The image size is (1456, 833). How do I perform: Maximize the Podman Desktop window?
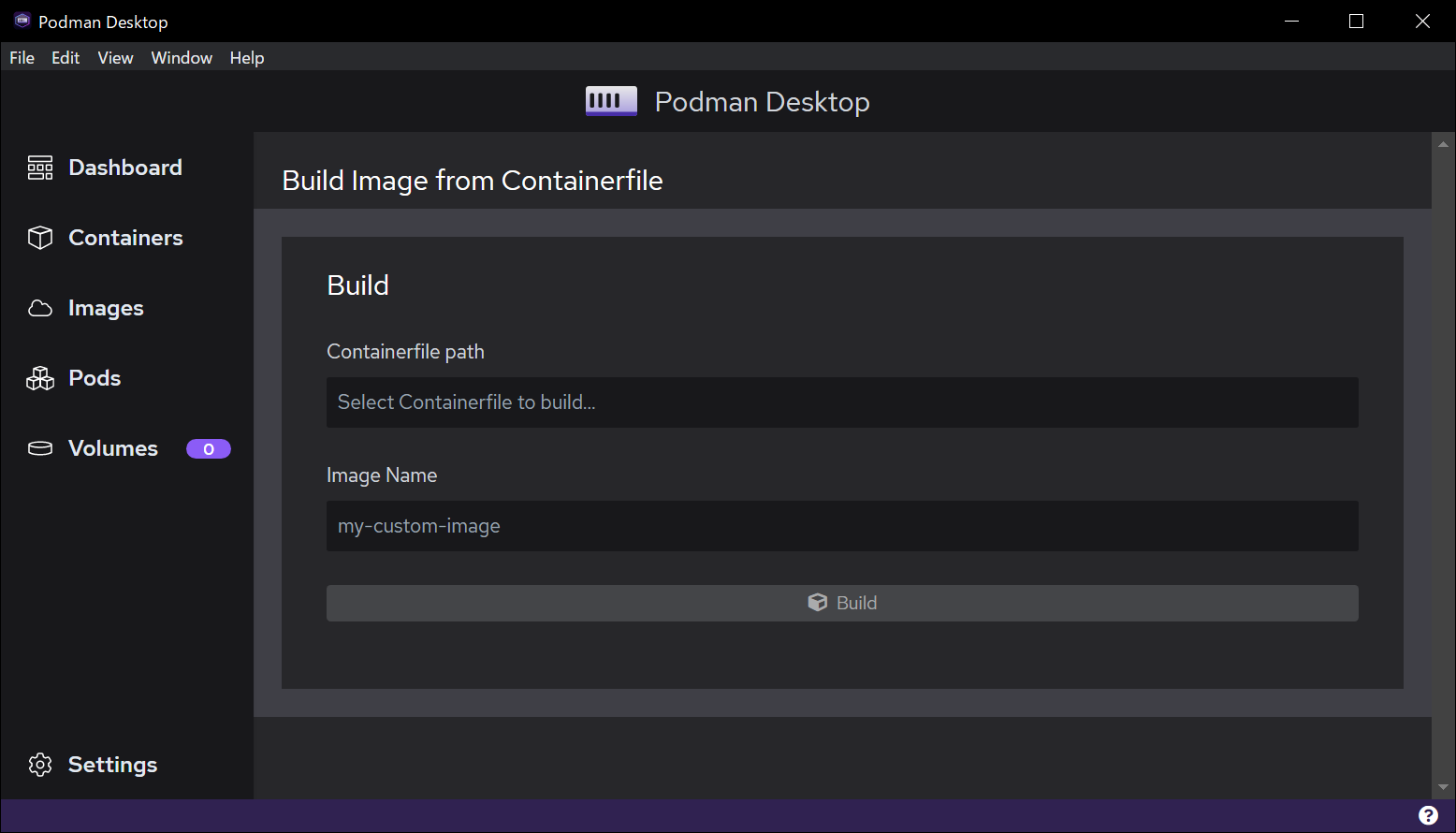(1356, 22)
